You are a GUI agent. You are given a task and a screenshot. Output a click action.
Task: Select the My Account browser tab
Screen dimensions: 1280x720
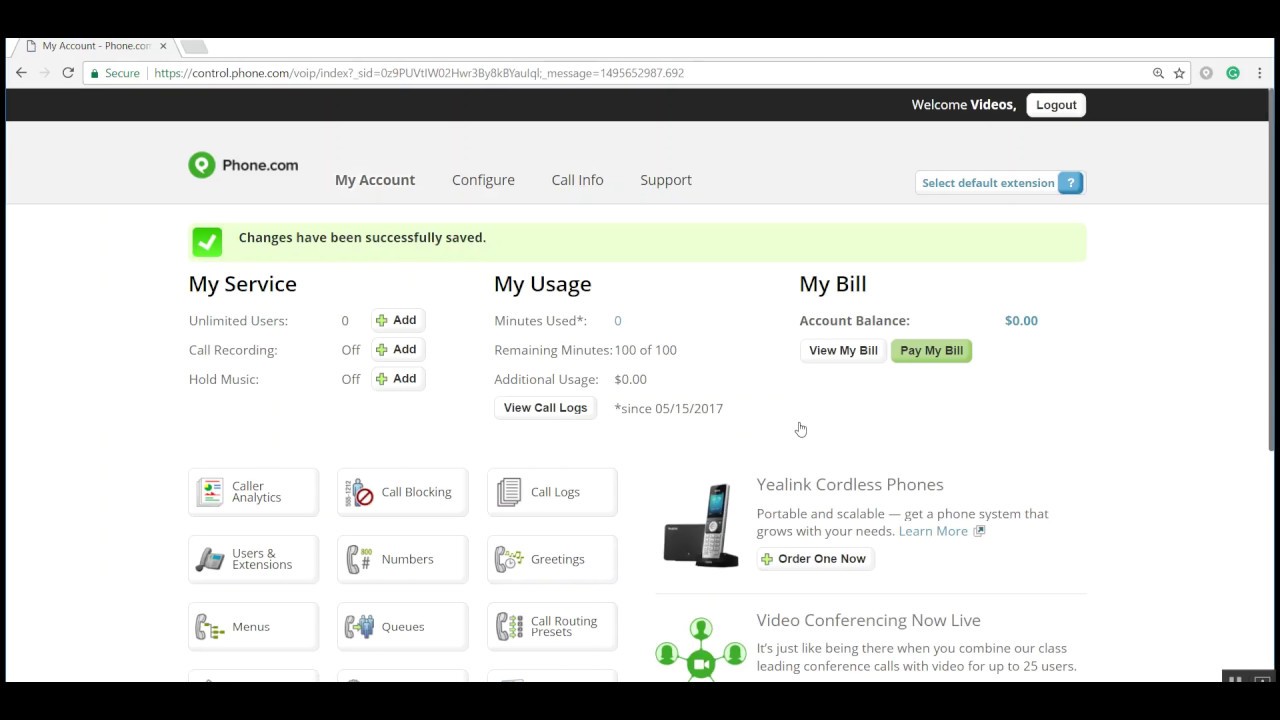coord(96,46)
